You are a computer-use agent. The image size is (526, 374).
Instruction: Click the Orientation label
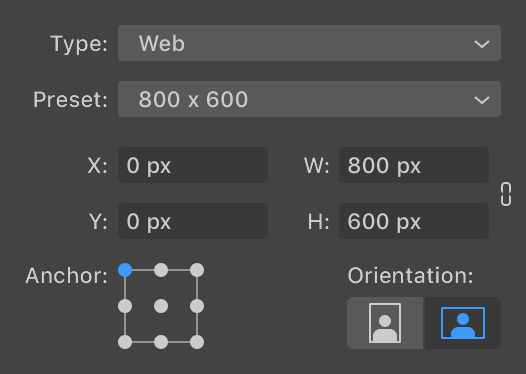pyautogui.click(x=410, y=276)
